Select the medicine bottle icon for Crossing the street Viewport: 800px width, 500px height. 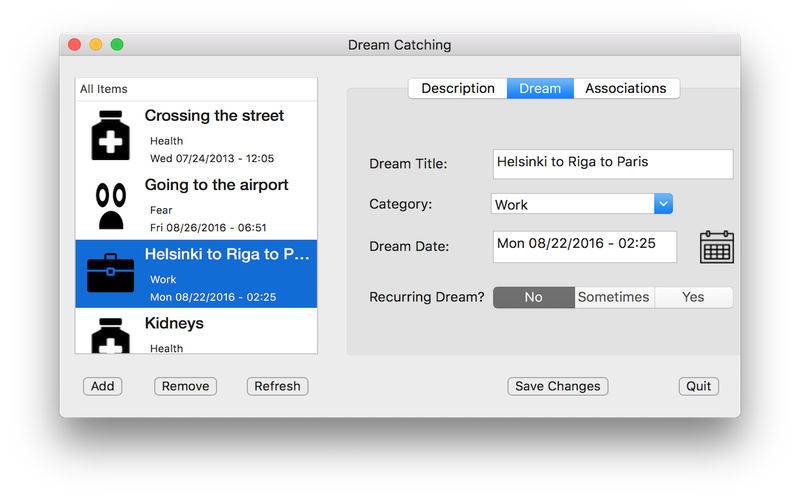coord(110,136)
